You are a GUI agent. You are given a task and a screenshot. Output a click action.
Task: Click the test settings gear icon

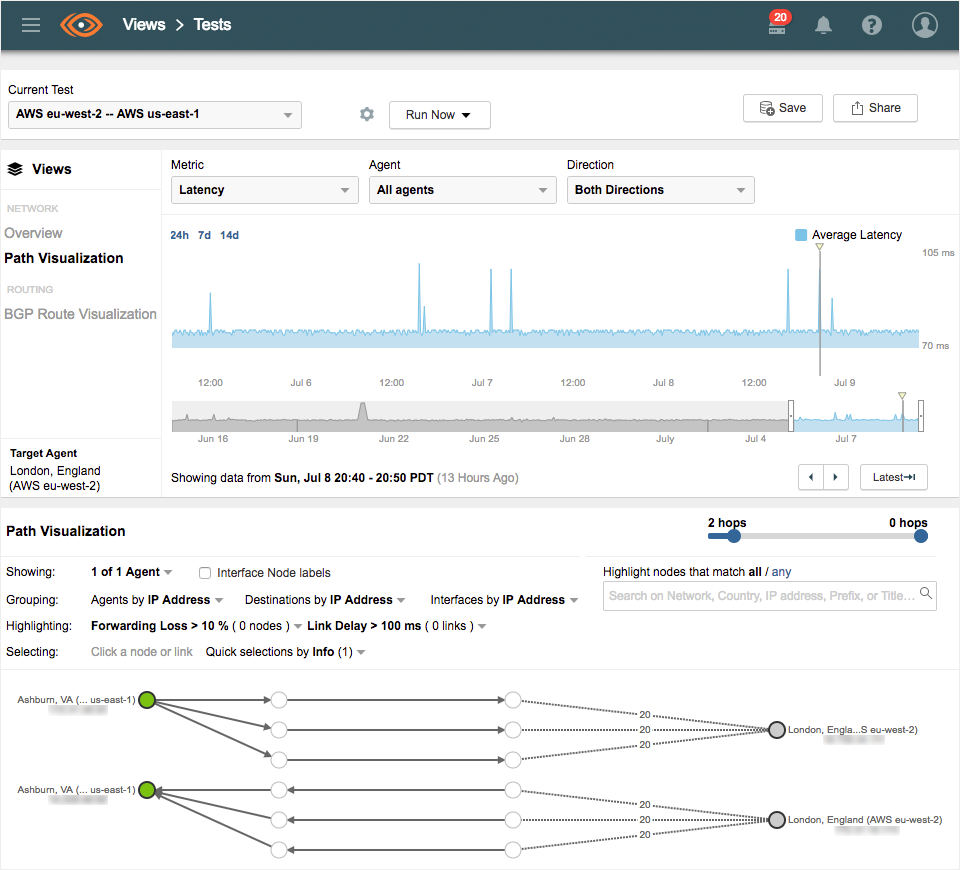point(367,115)
